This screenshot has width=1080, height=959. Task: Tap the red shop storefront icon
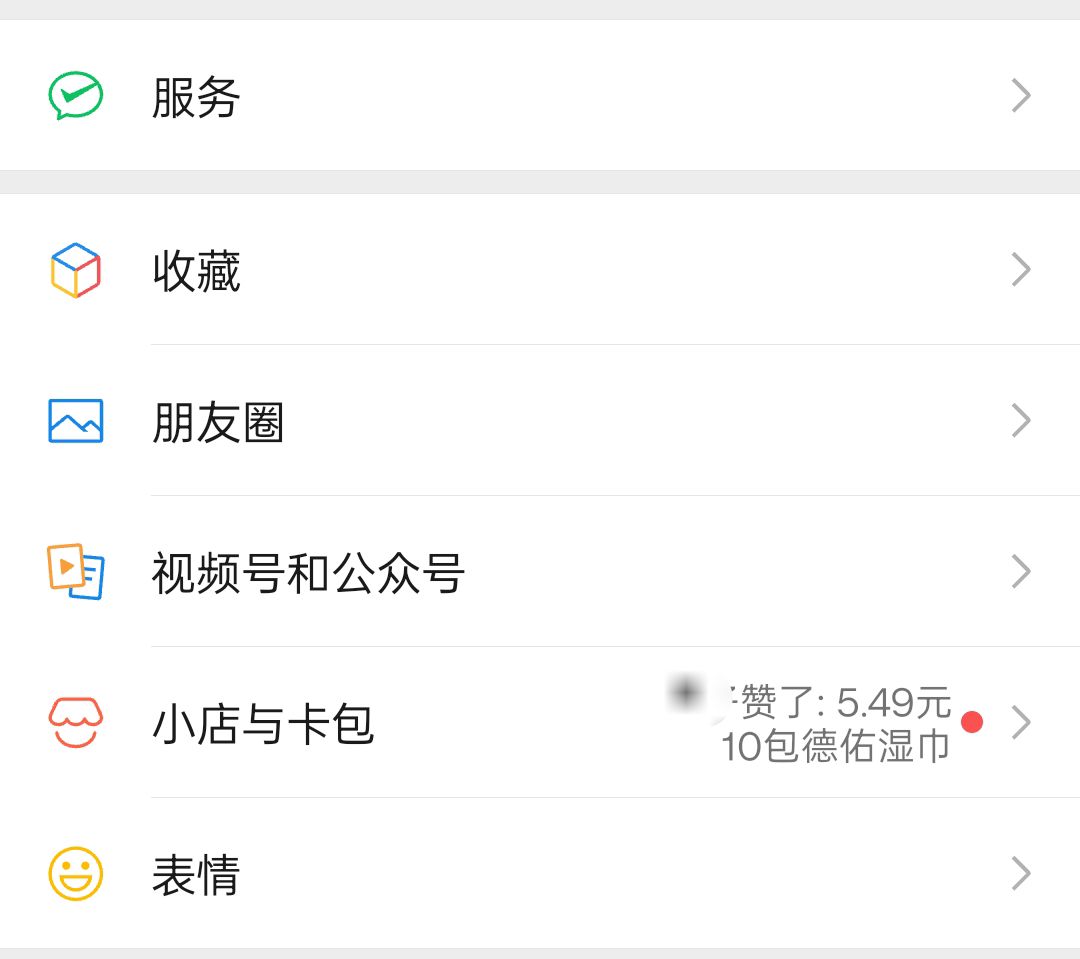[x=76, y=722]
